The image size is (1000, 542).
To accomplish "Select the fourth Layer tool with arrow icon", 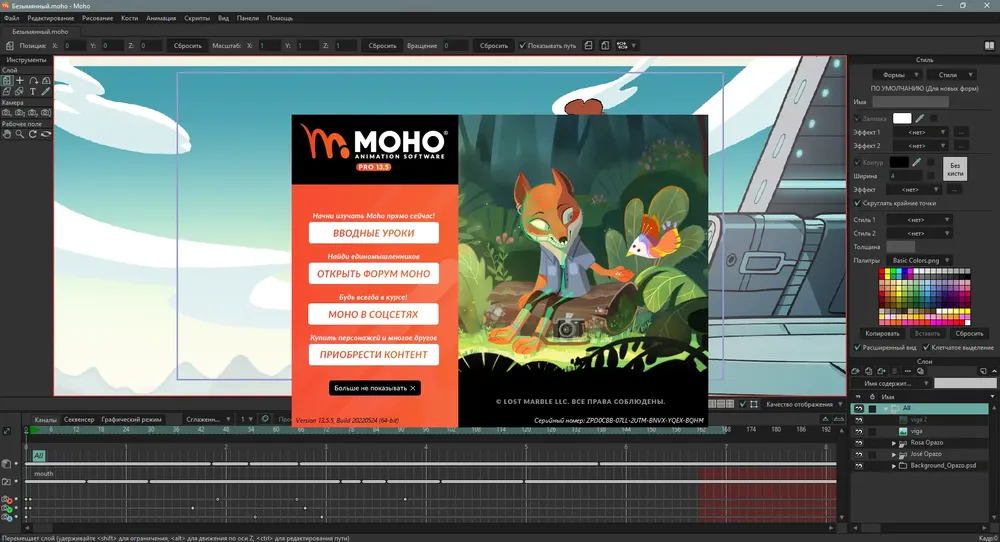I will pyautogui.click(x=46, y=80).
